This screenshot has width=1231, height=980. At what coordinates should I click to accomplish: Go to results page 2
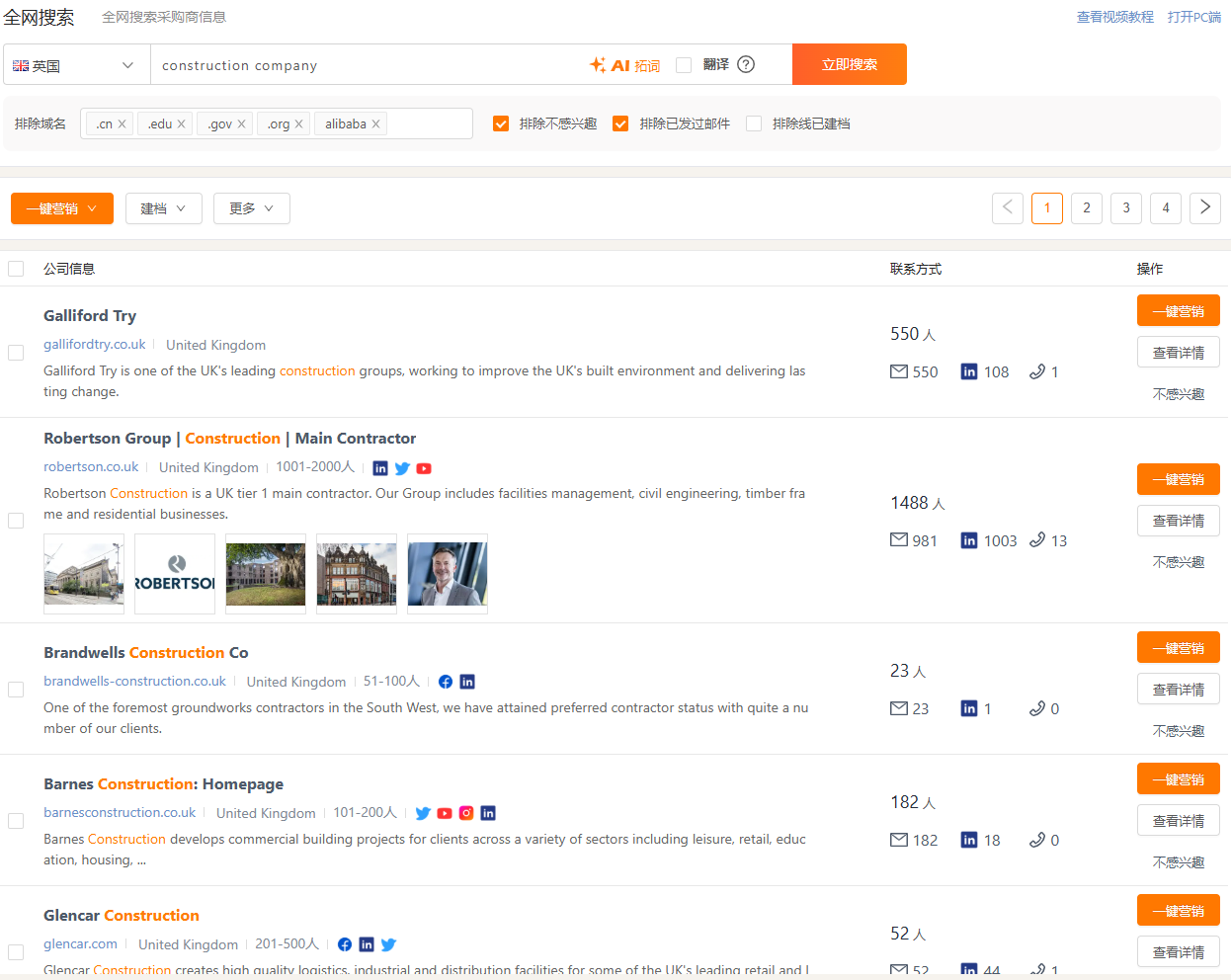(1087, 207)
